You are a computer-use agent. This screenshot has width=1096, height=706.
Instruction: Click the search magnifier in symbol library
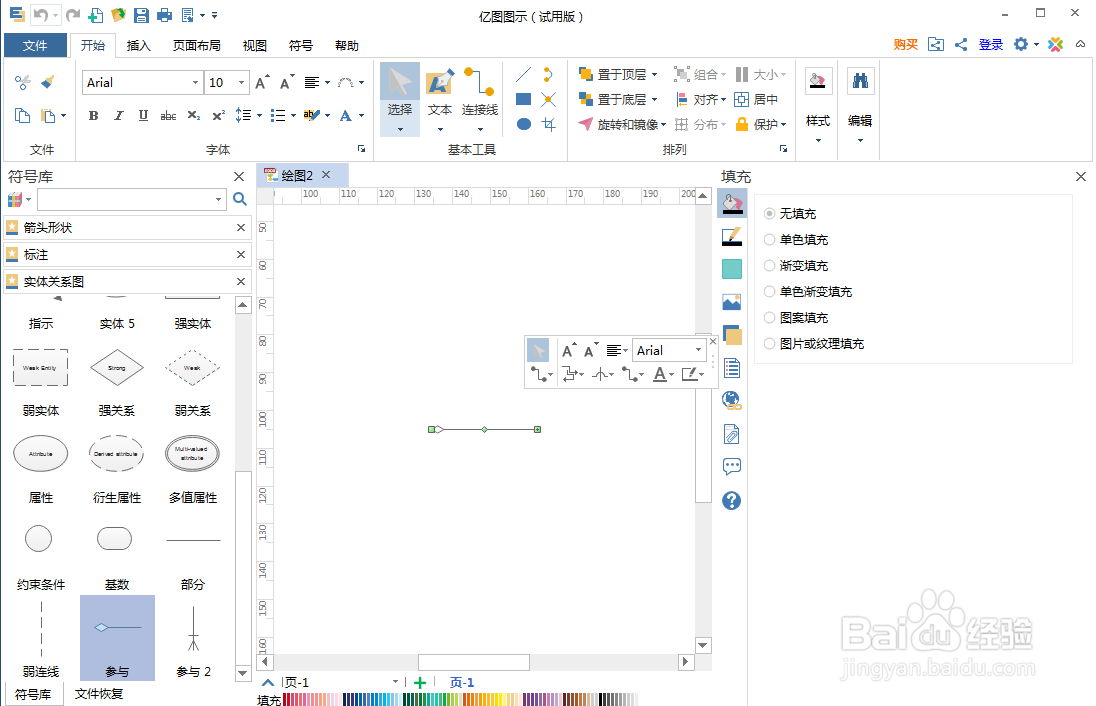(x=240, y=199)
